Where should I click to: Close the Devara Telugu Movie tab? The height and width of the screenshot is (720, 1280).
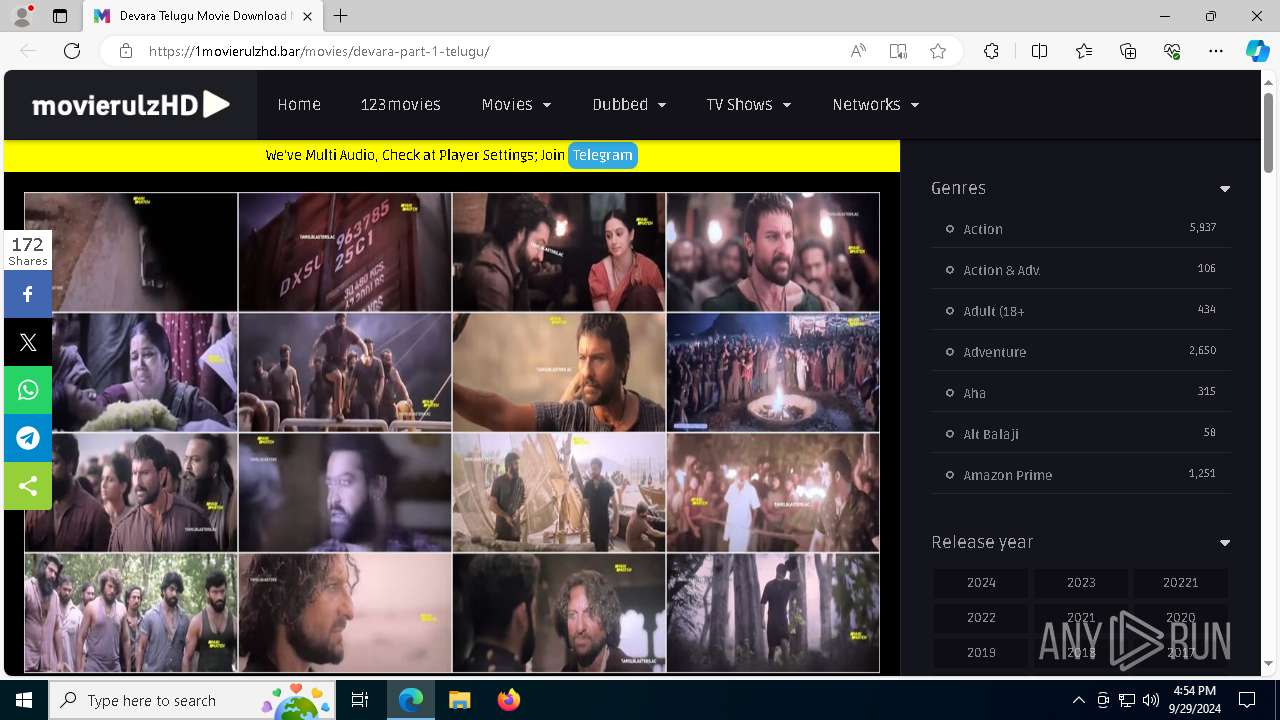307,16
